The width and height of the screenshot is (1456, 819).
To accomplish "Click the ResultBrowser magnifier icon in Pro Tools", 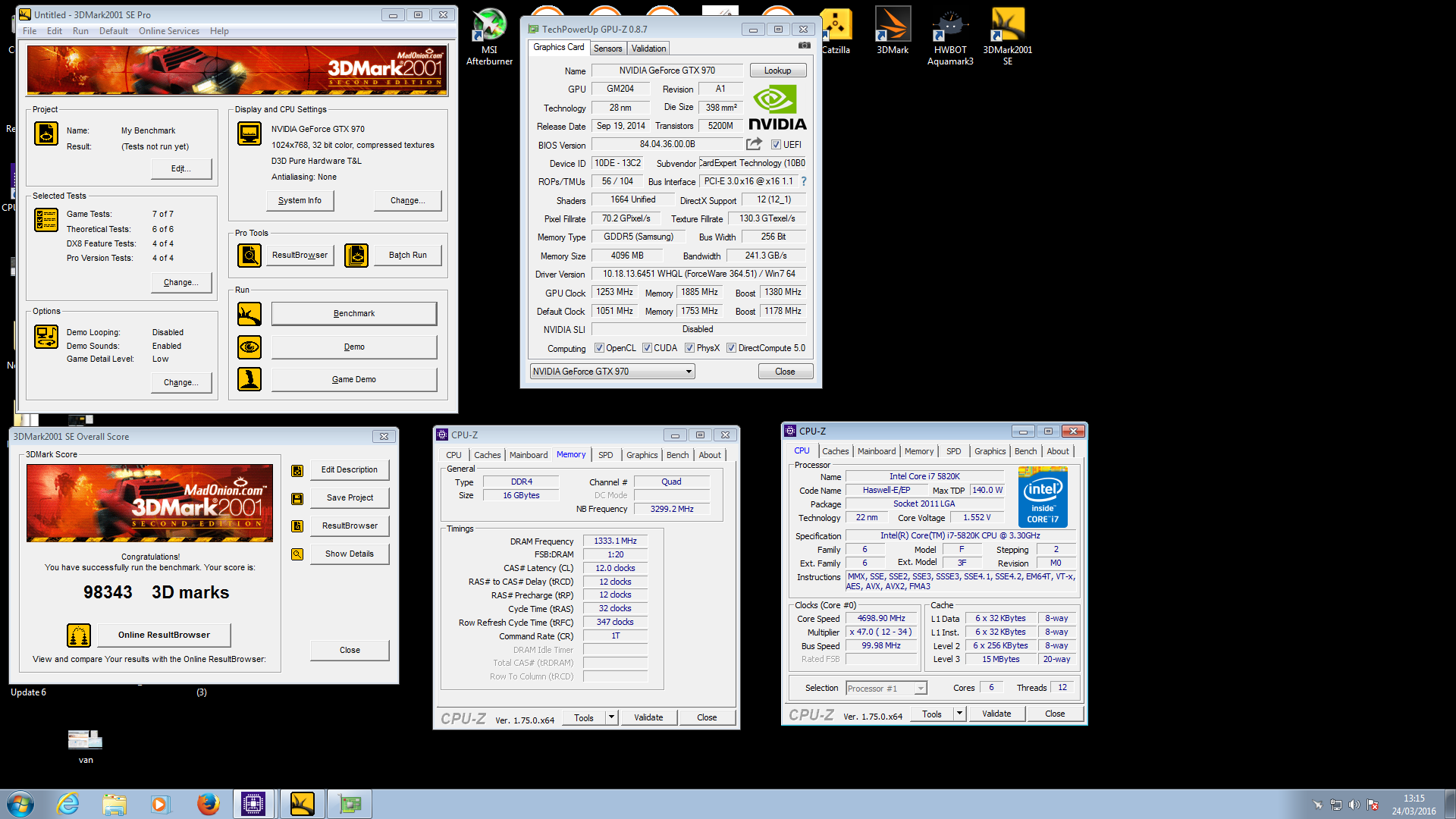I will click(x=249, y=256).
